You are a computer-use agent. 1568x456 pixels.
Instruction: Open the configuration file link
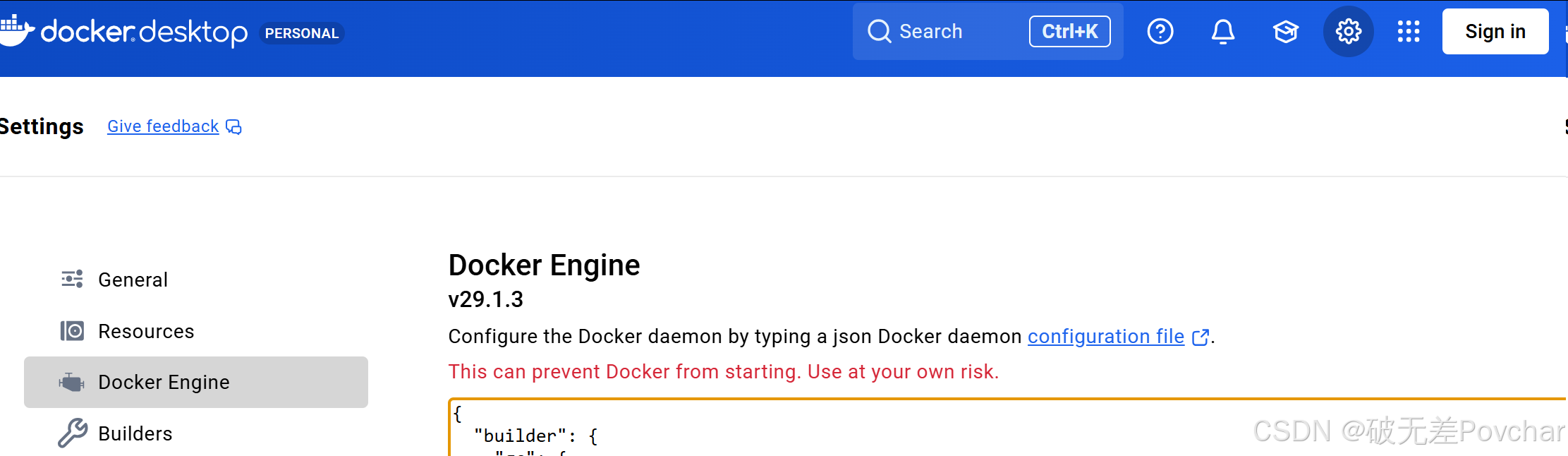pyautogui.click(x=1105, y=337)
